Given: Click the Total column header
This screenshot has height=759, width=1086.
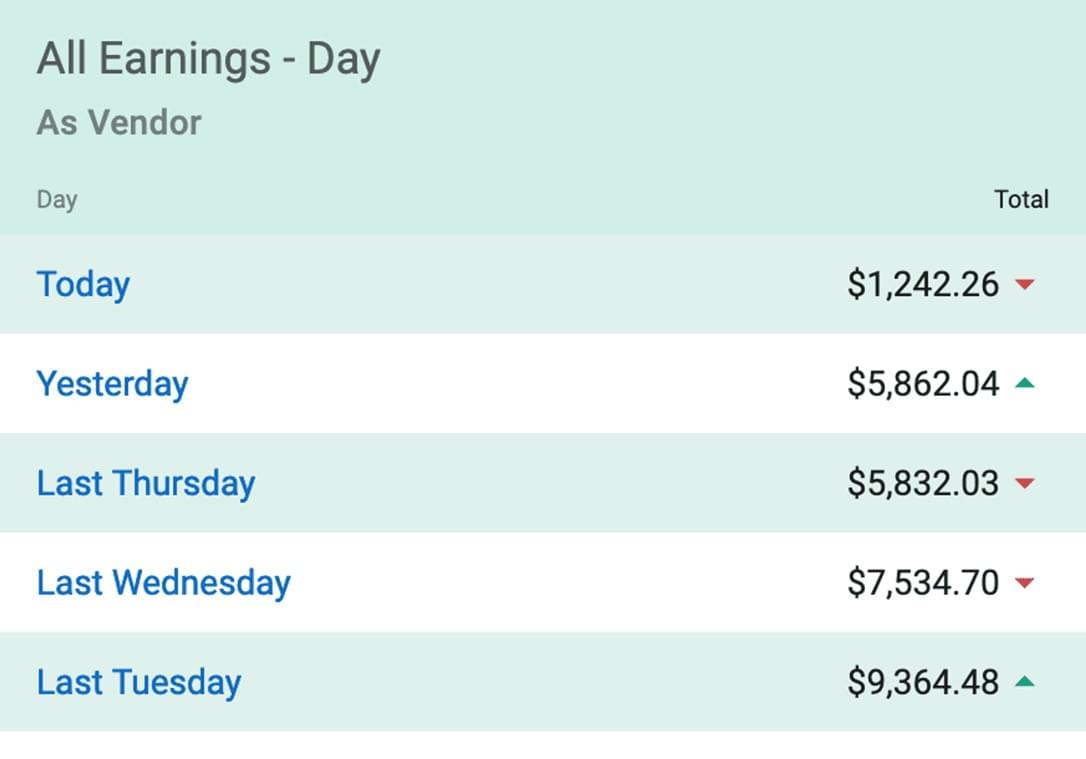Looking at the screenshot, I should click(x=1021, y=199).
